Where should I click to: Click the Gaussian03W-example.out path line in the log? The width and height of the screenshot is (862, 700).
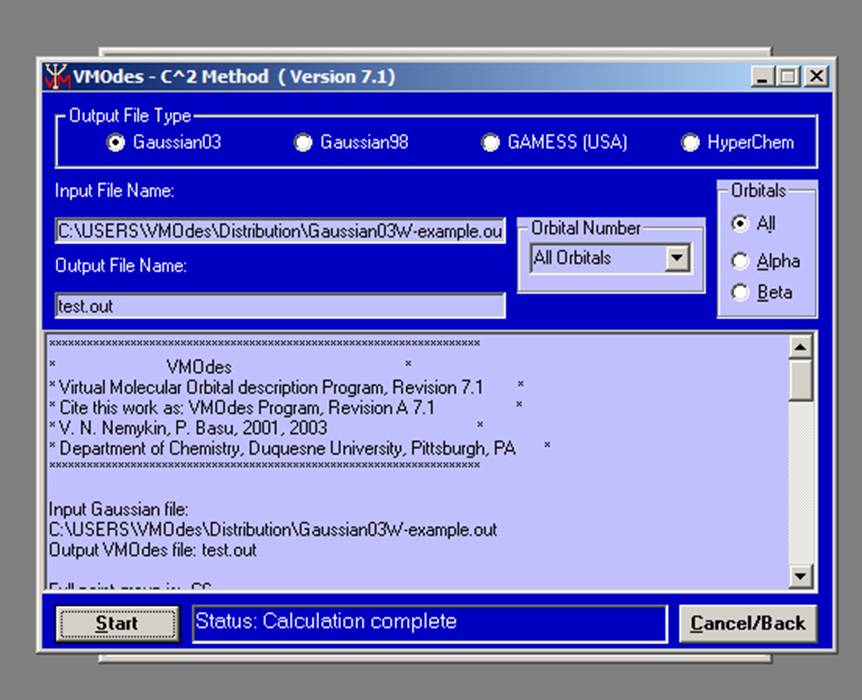pyautogui.click(x=273, y=530)
